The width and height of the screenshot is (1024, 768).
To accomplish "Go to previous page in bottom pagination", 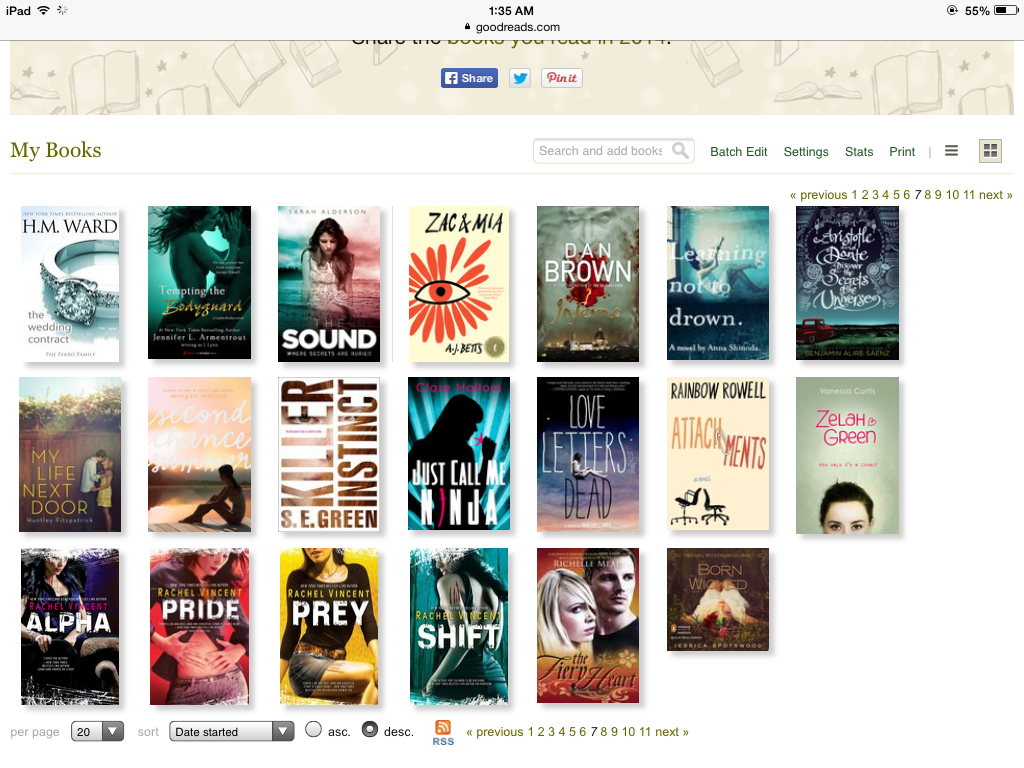I will pos(494,731).
